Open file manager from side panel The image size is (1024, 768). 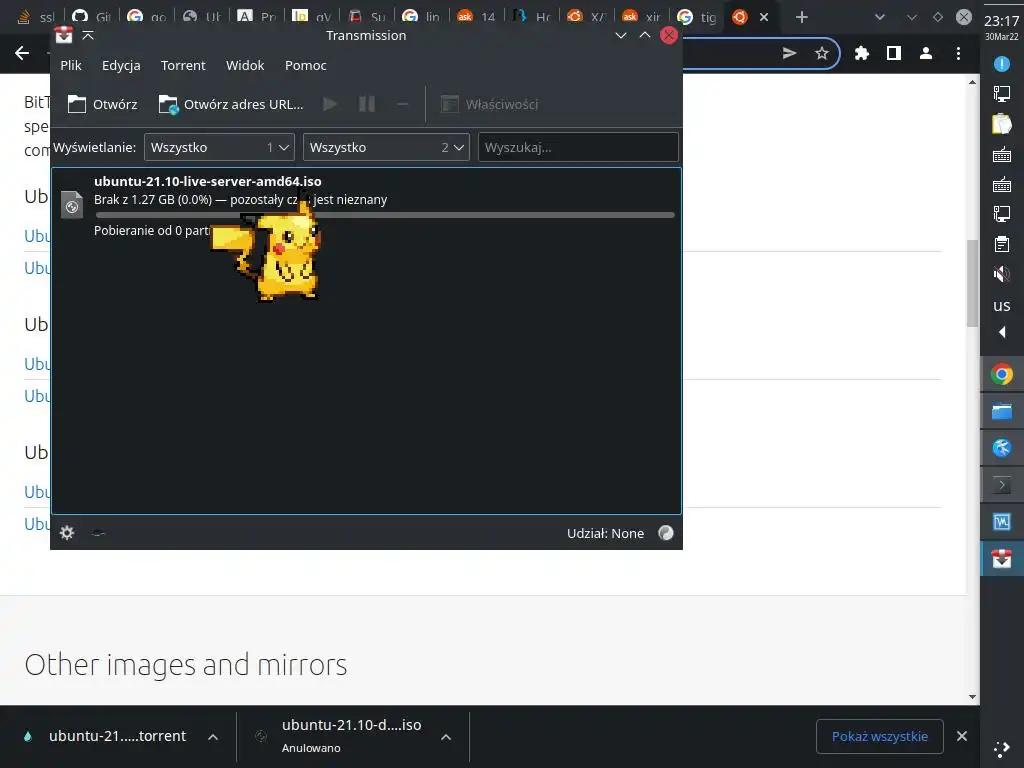coord(1002,411)
